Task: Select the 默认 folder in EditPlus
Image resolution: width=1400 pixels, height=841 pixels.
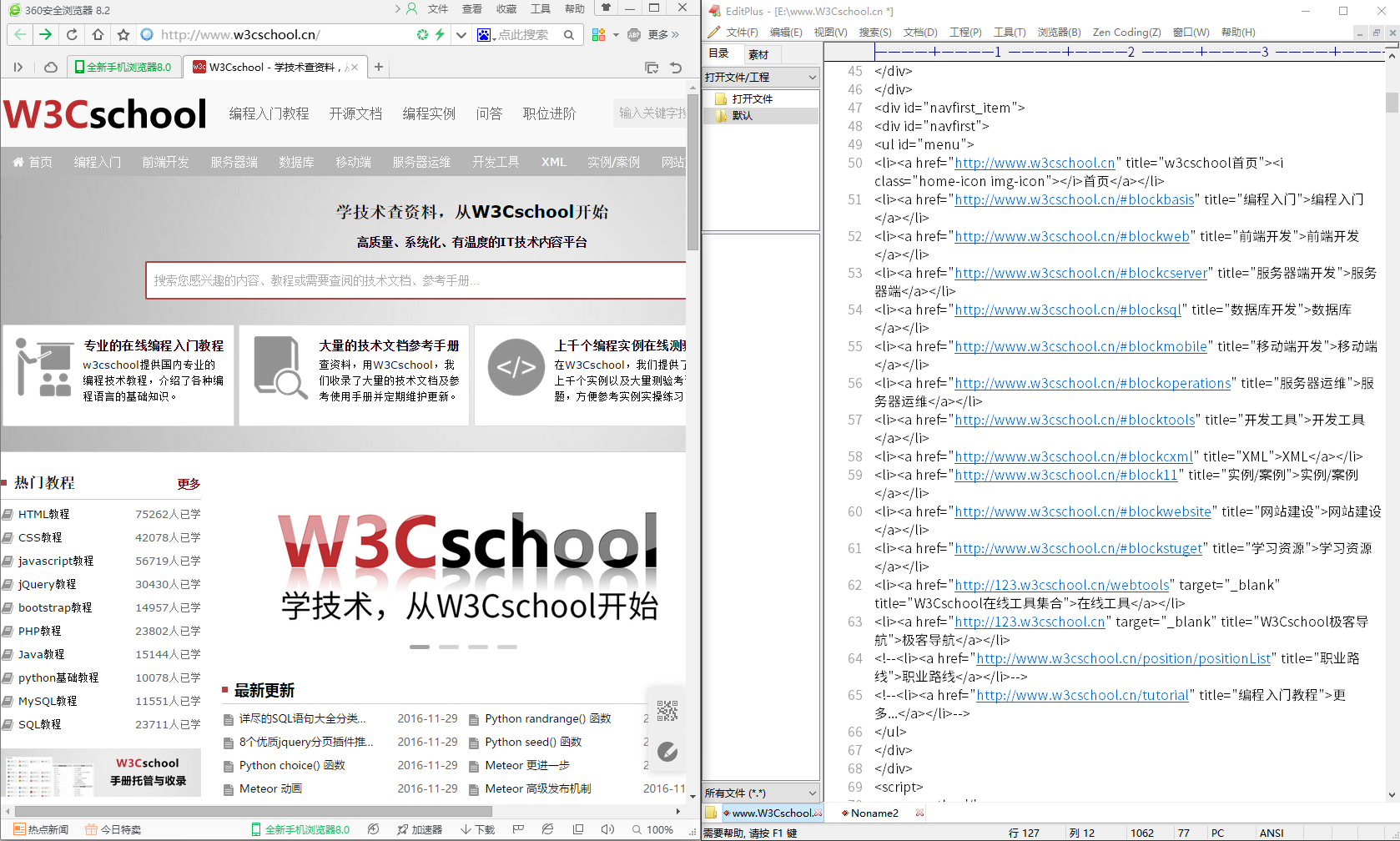Action: 743,116
